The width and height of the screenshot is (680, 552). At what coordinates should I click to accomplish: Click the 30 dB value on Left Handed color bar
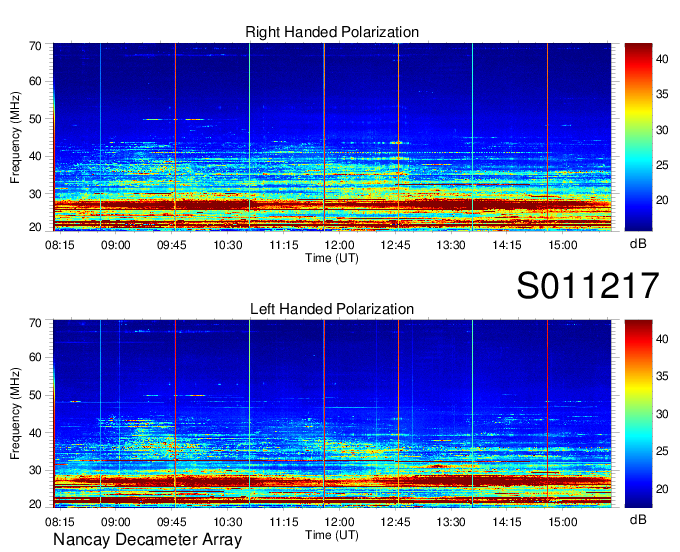coord(662,414)
